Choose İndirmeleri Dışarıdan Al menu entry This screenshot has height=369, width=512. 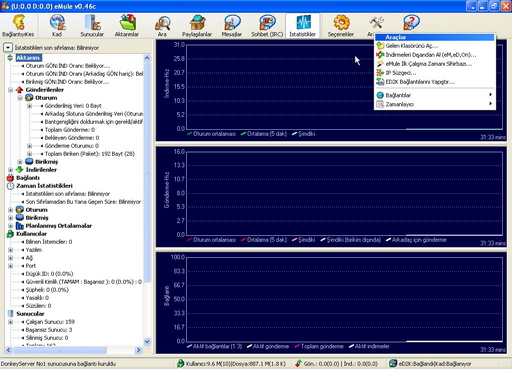pos(435,55)
